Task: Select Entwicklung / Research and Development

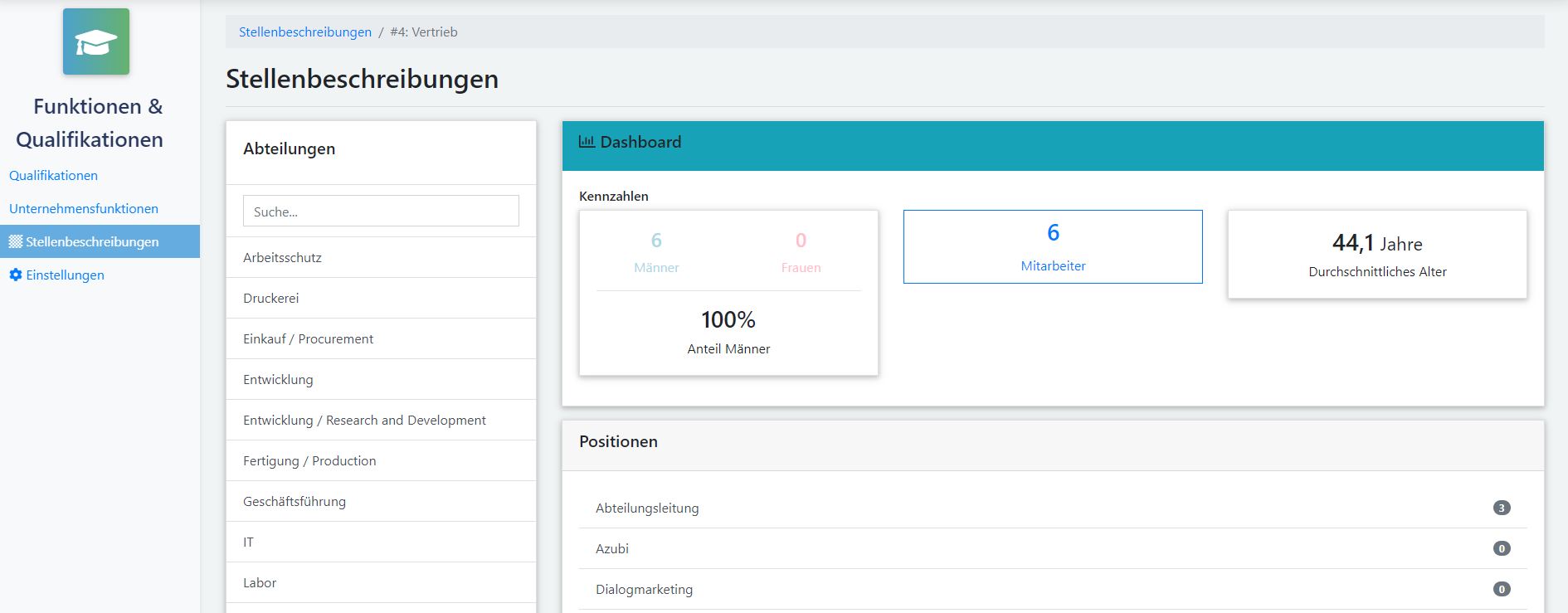Action: tap(381, 420)
